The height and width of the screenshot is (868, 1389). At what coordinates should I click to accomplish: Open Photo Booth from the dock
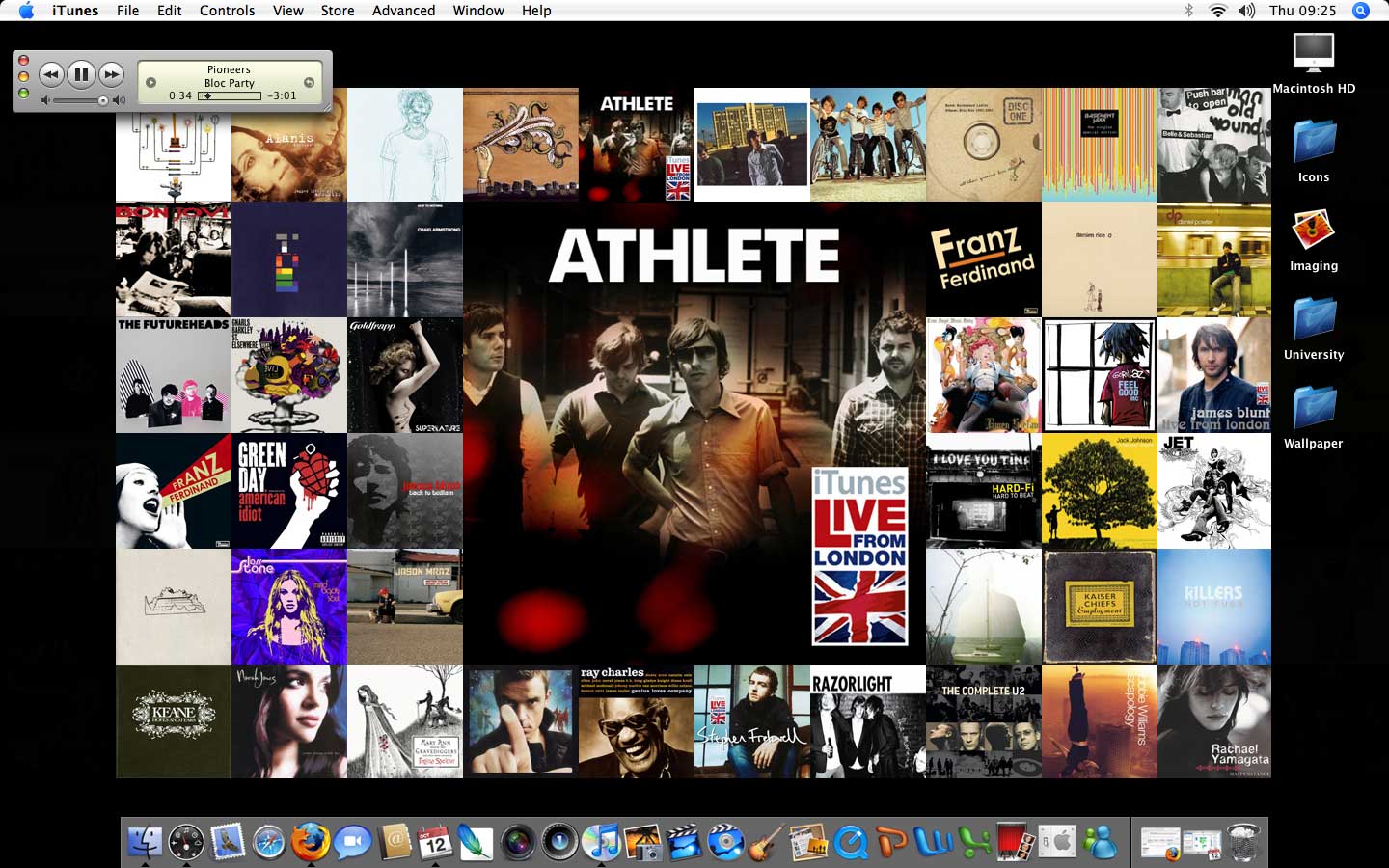coord(1016,842)
